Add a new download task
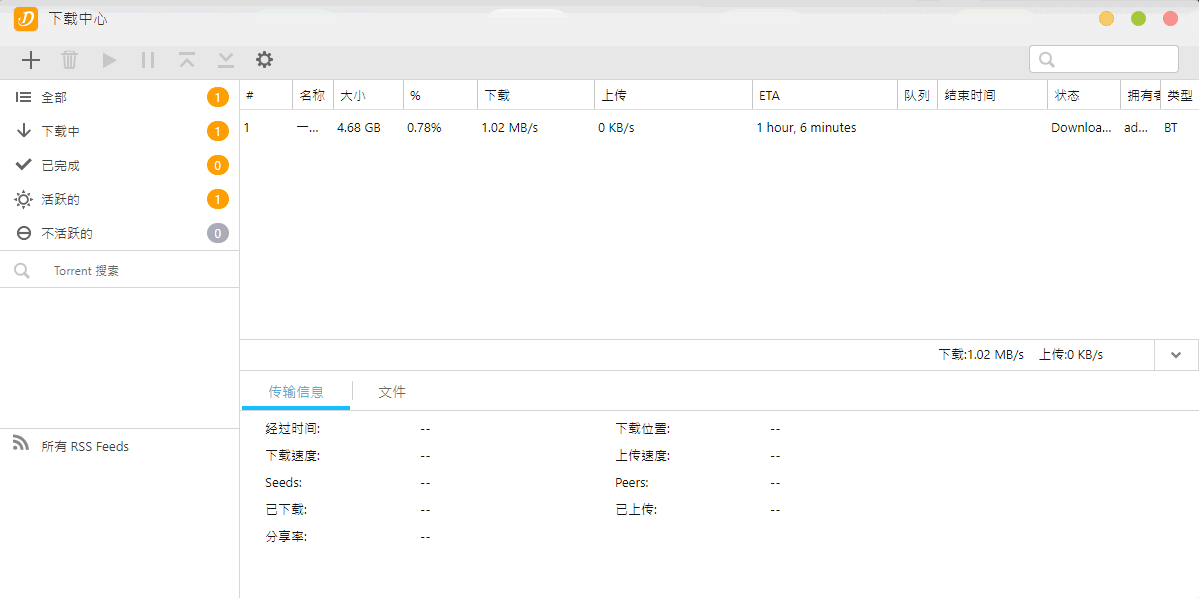Image resolution: width=1199 pixels, height=598 pixels. click(x=30, y=60)
